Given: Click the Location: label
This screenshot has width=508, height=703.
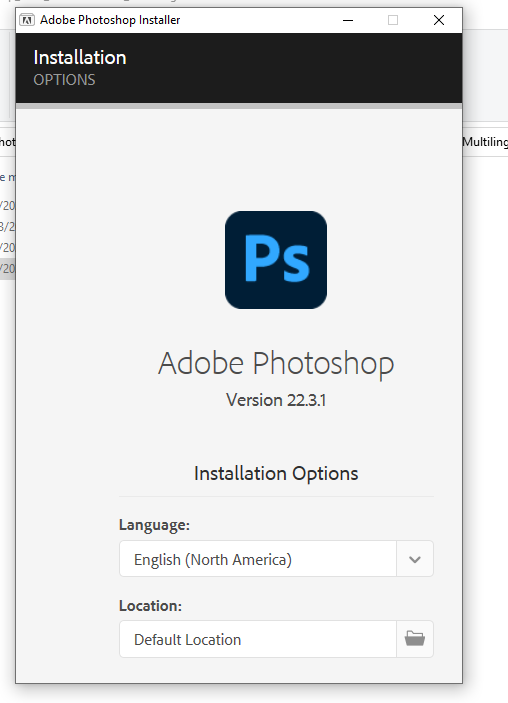Looking at the screenshot, I should coord(150,606).
